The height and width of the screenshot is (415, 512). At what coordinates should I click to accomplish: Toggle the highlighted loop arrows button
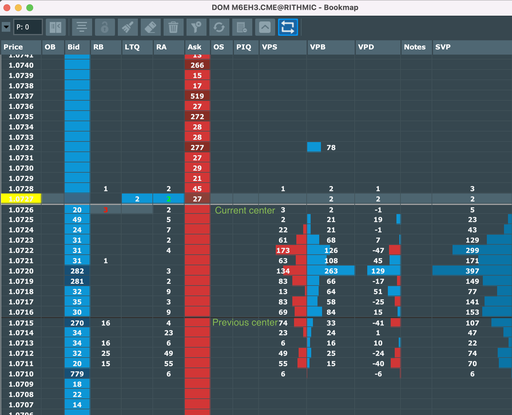click(288, 27)
